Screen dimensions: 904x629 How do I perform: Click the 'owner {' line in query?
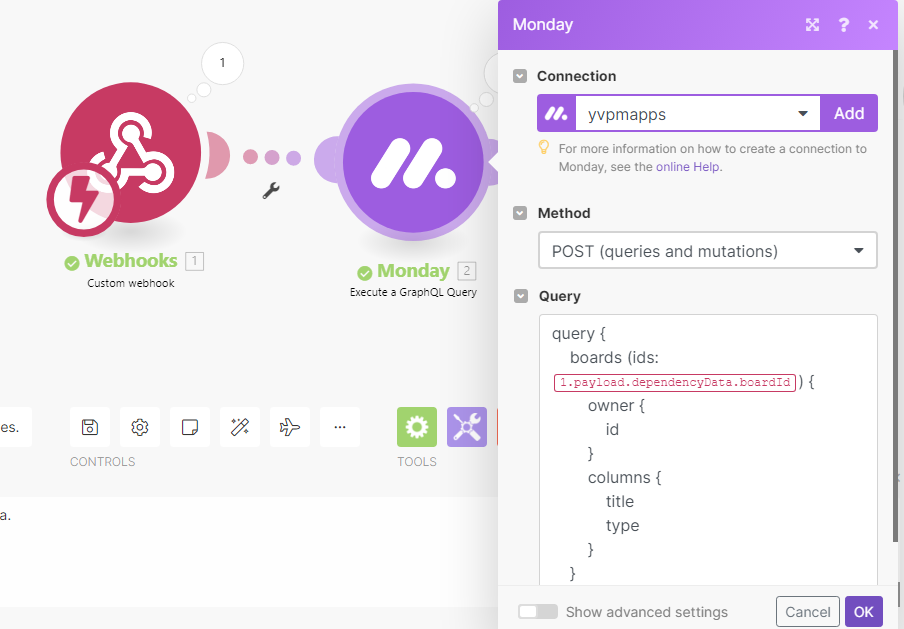click(x=616, y=406)
